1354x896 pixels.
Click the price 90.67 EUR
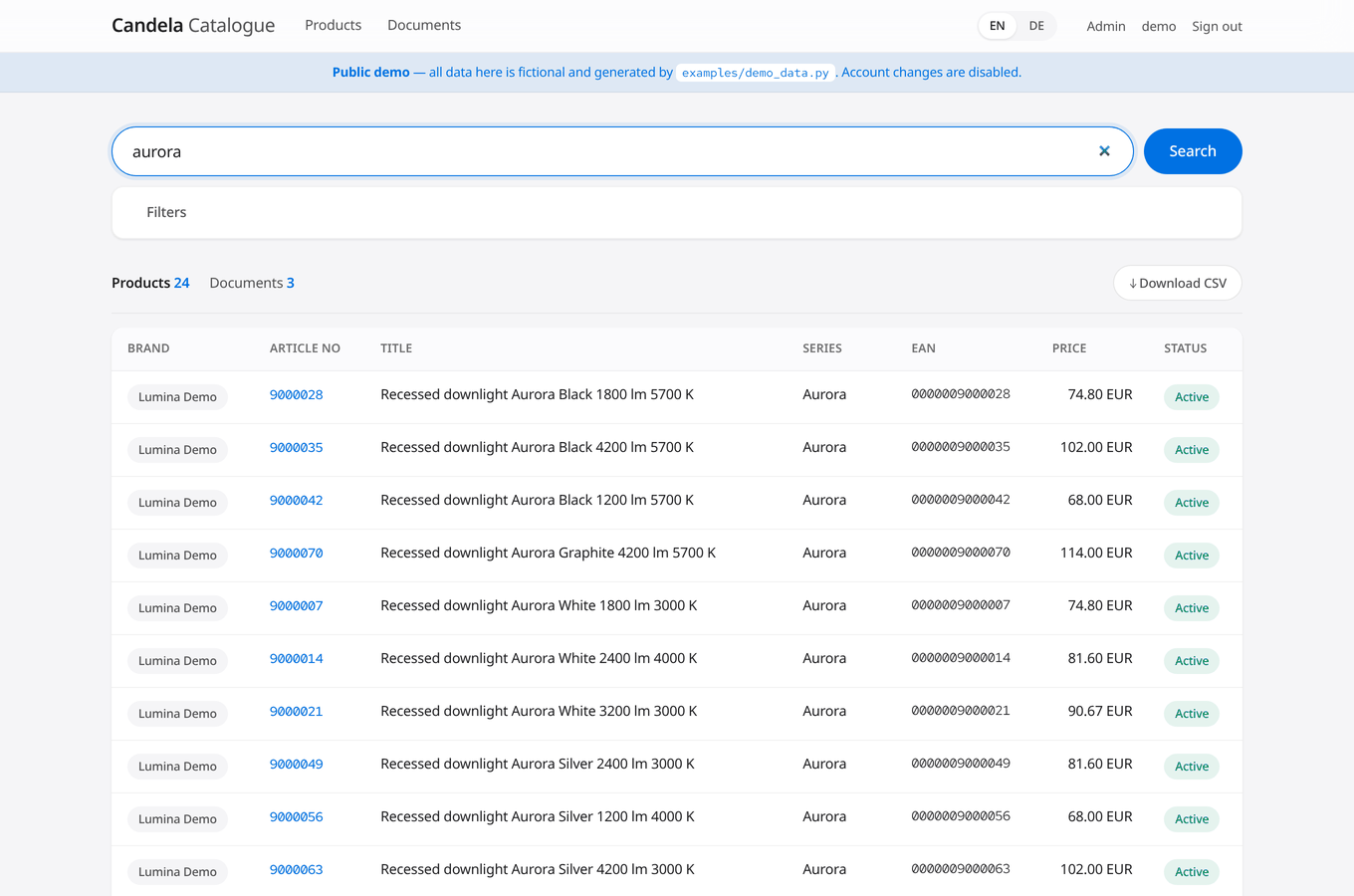click(1100, 711)
